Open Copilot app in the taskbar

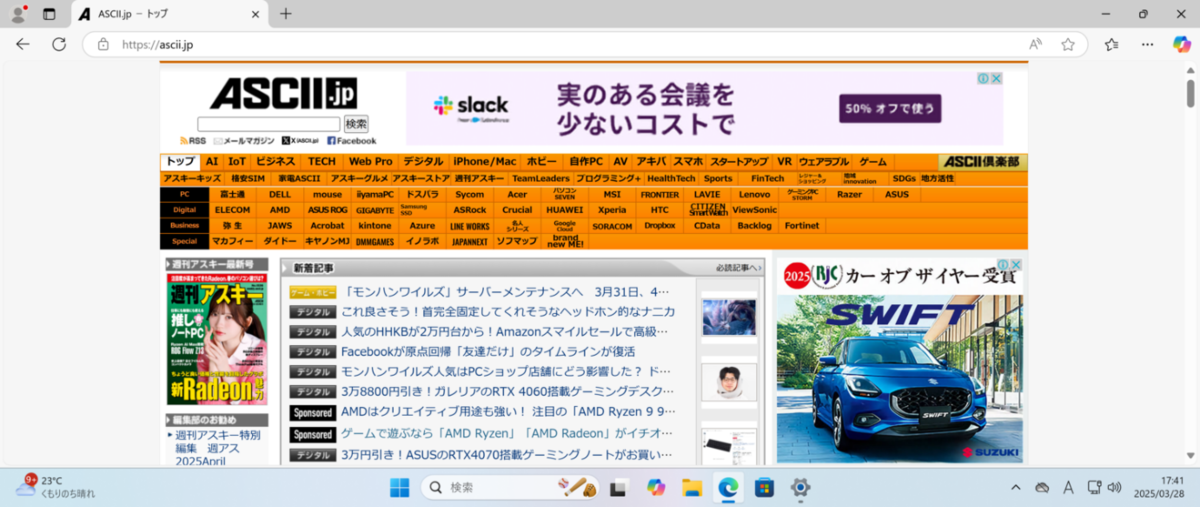655,488
